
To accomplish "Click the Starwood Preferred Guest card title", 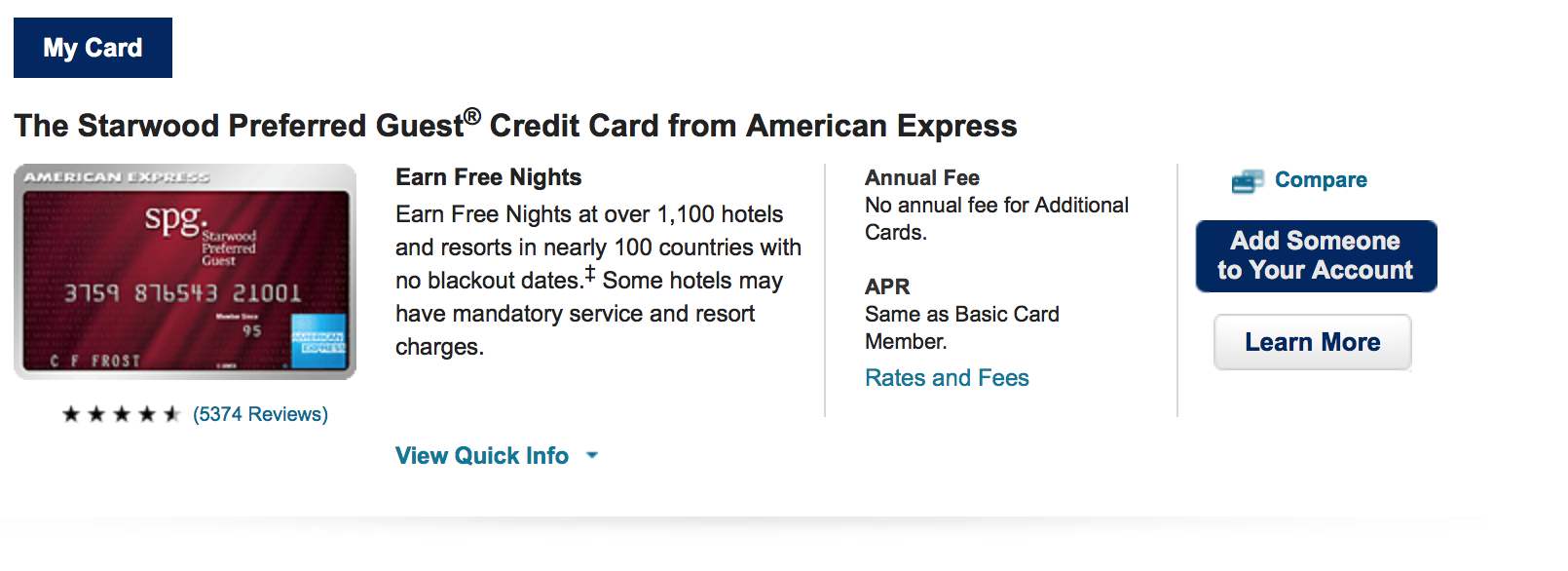I will [x=515, y=126].
